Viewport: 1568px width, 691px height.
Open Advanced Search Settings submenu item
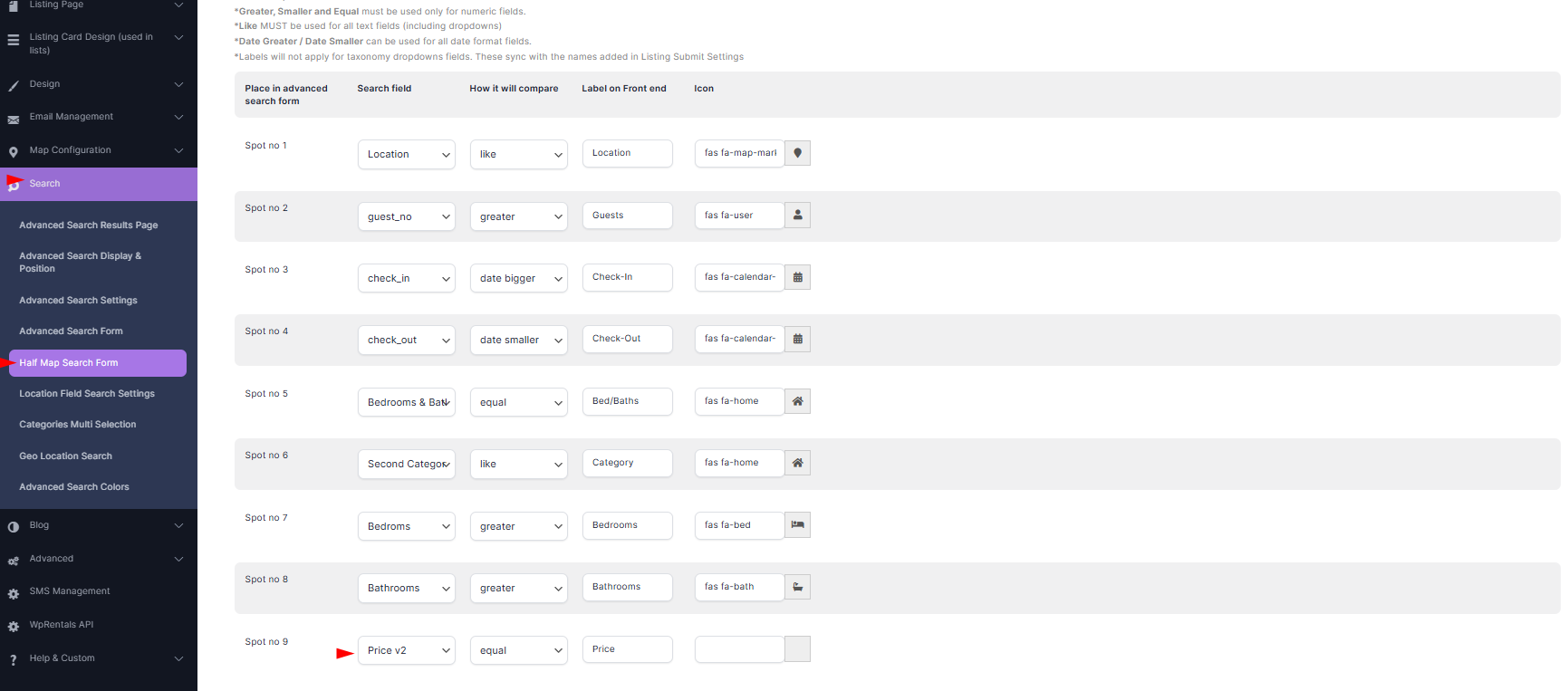coord(78,301)
